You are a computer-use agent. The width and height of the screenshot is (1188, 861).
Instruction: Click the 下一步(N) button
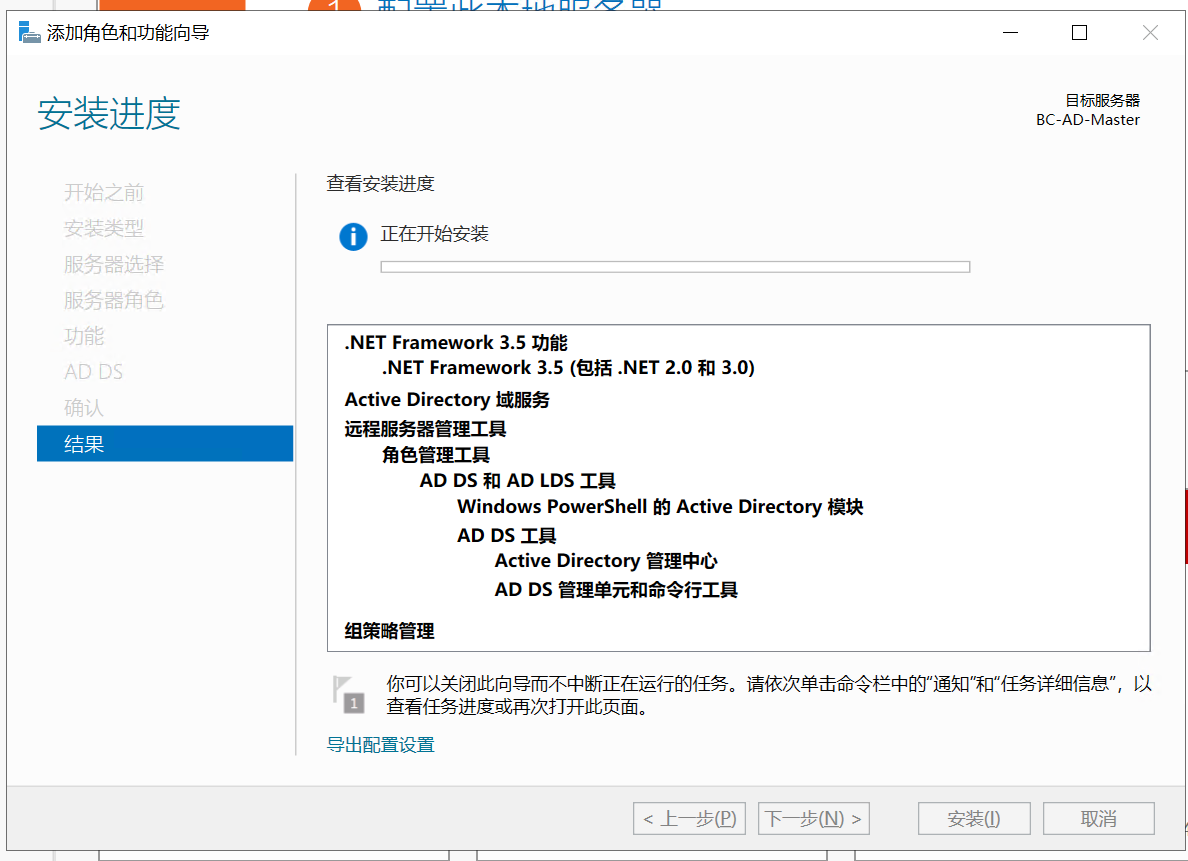[x=813, y=819]
